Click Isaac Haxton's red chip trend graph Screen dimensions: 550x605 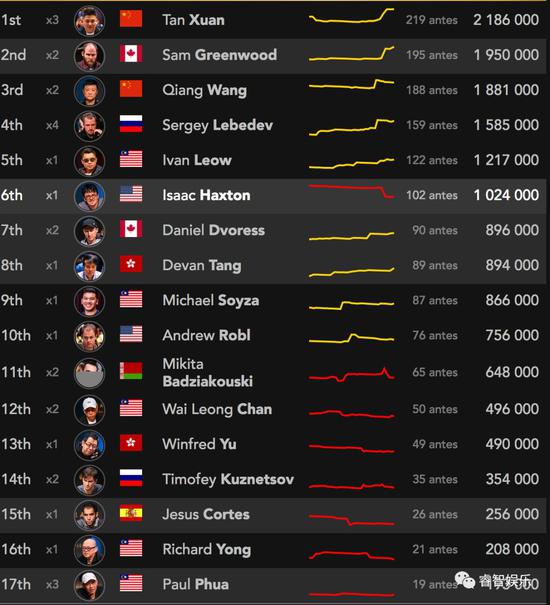tap(351, 192)
